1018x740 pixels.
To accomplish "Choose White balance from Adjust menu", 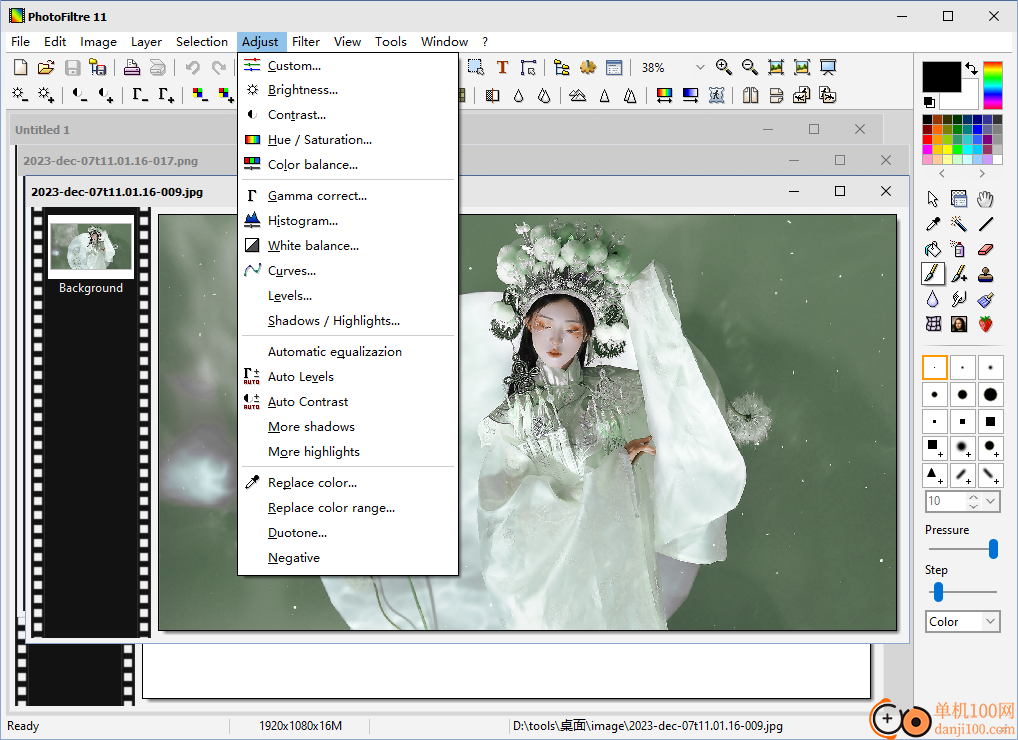I will click(x=348, y=245).
